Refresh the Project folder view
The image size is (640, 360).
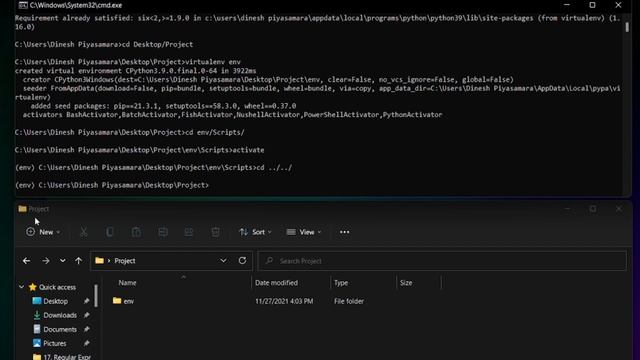[242, 260]
